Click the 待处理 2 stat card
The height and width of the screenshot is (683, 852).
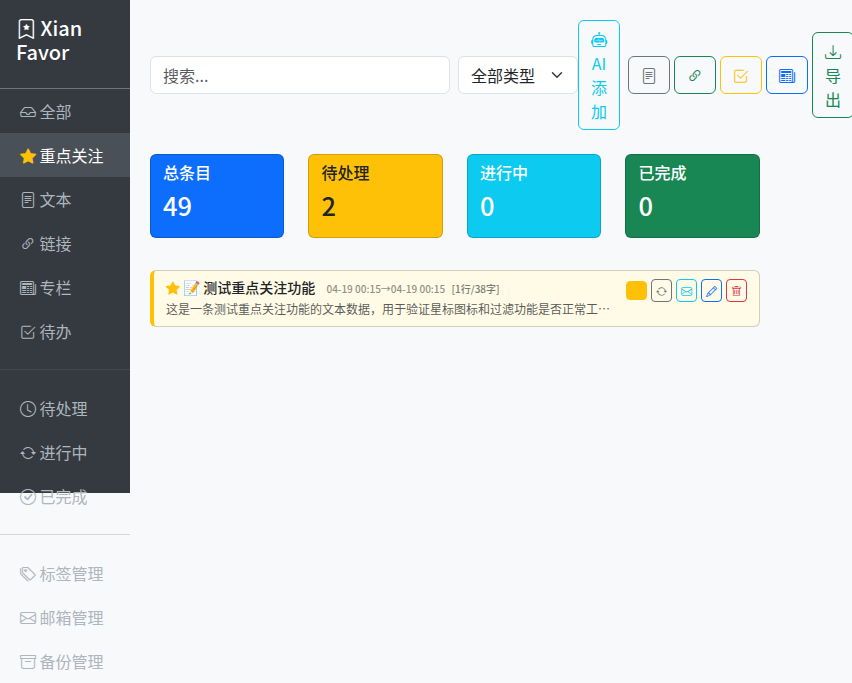375,196
